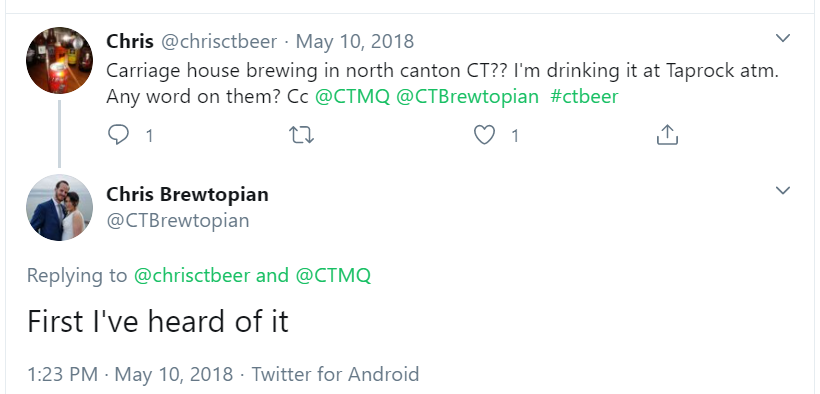Image resolution: width=820 pixels, height=394 pixels.
Task: Open Chris Brewtopian's couple profile photo
Action: [x=60, y=208]
